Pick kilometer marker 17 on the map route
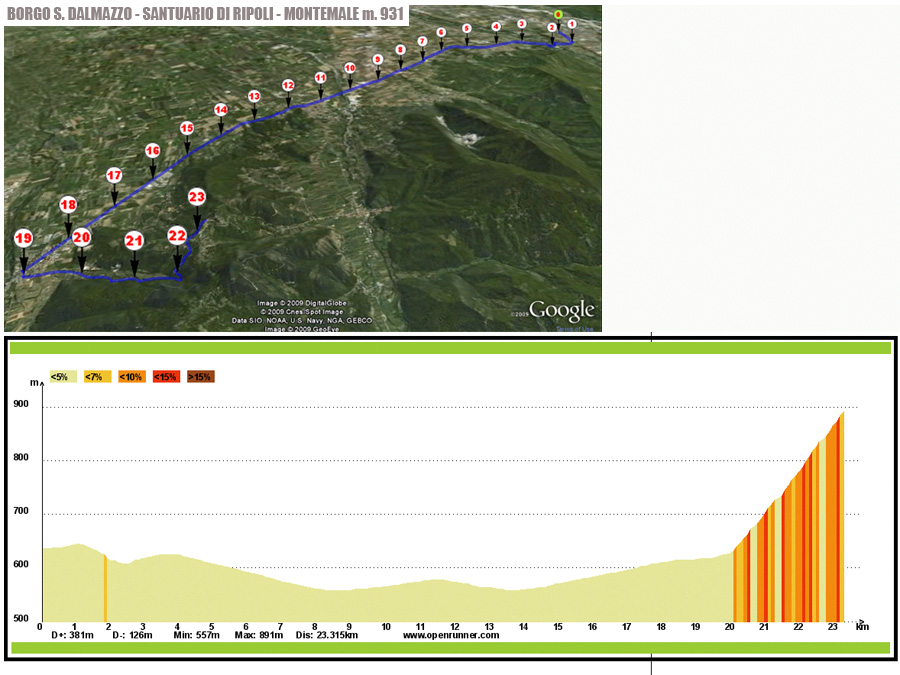Viewport: 900px width, 675px height. 114,175
